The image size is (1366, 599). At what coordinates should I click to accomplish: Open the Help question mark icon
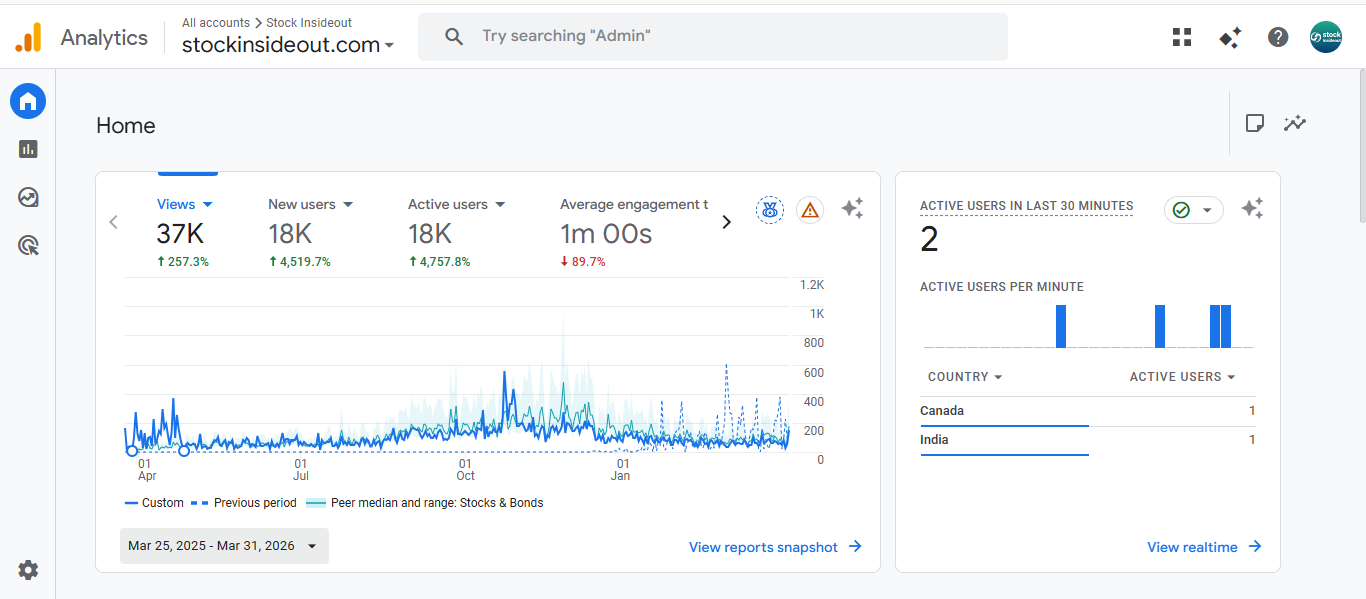pos(1277,36)
